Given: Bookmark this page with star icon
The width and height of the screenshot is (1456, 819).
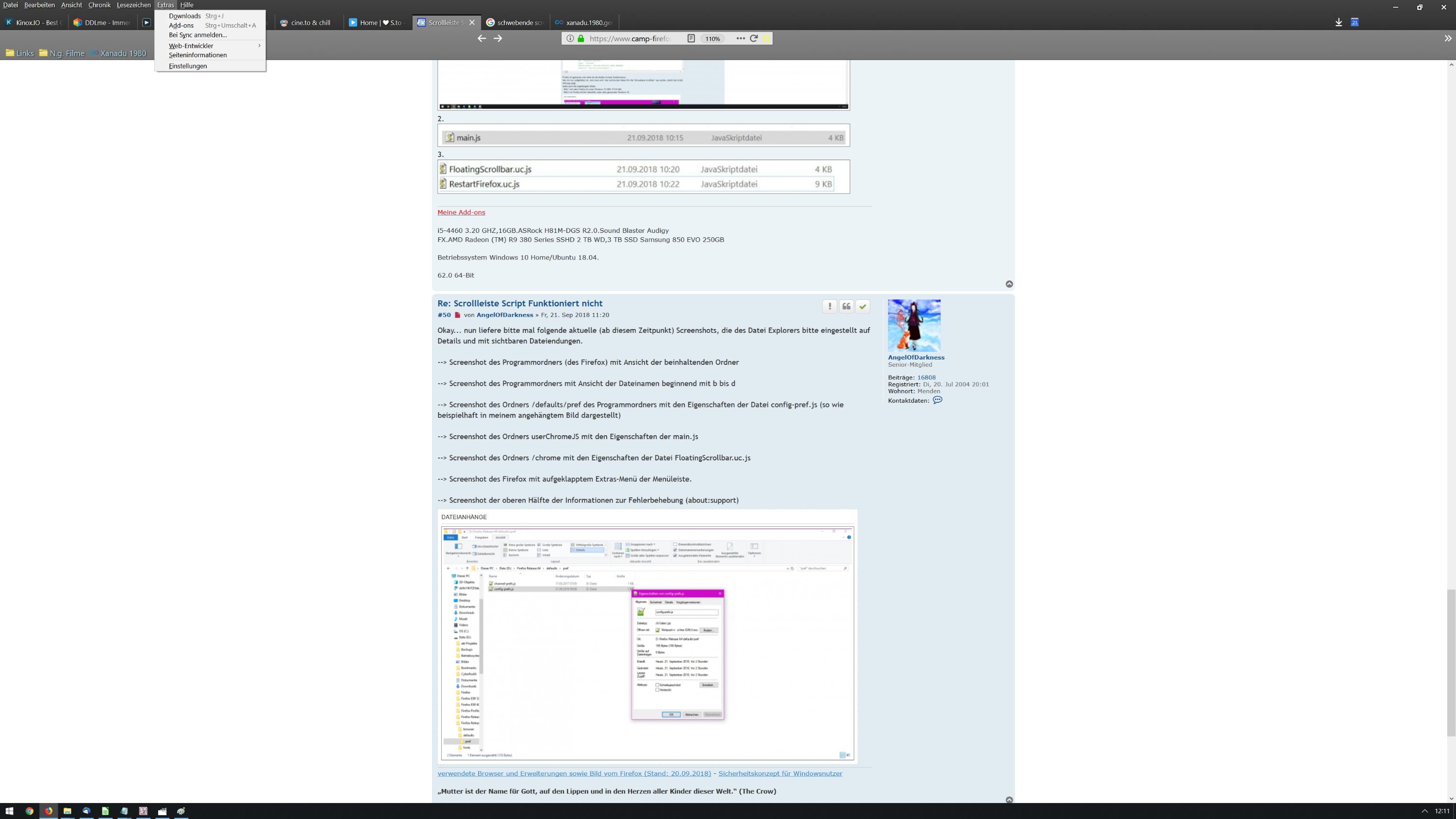Looking at the screenshot, I should point(766,38).
